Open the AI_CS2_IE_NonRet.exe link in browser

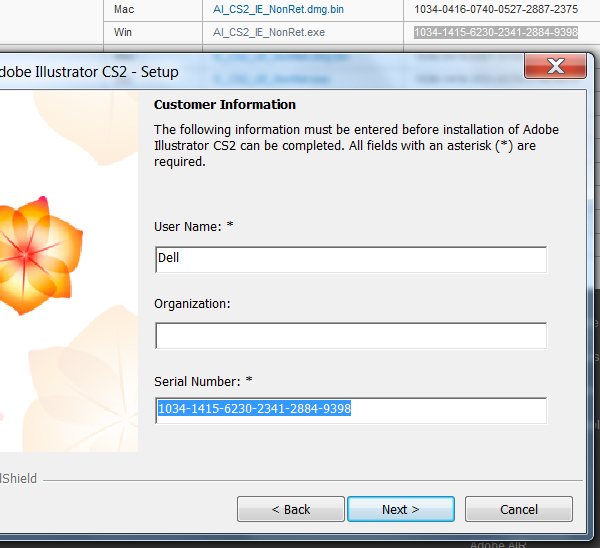269,32
